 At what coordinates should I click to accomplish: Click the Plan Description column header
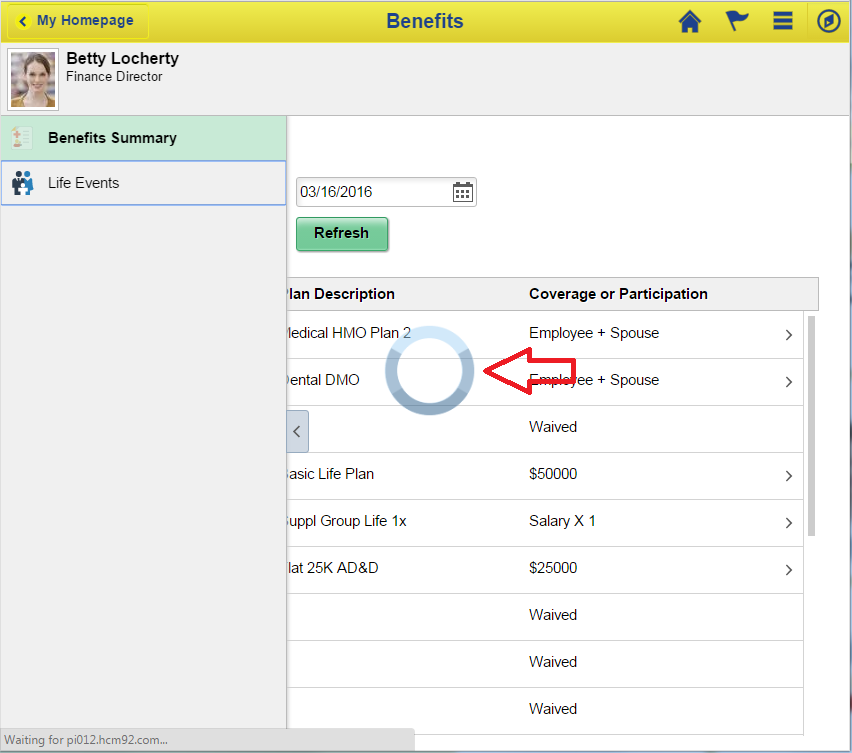[x=341, y=294]
